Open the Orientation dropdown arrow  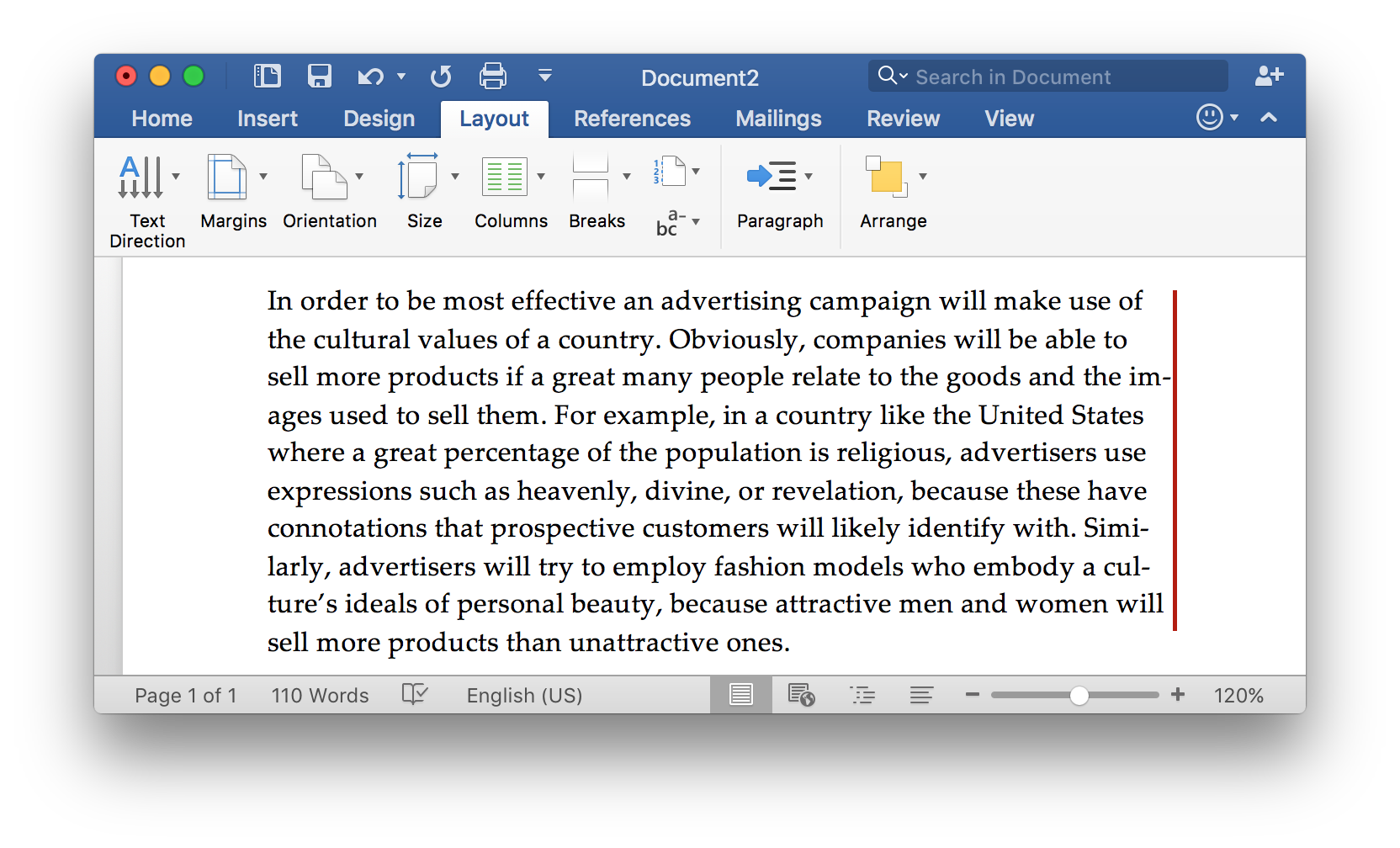coord(359,177)
